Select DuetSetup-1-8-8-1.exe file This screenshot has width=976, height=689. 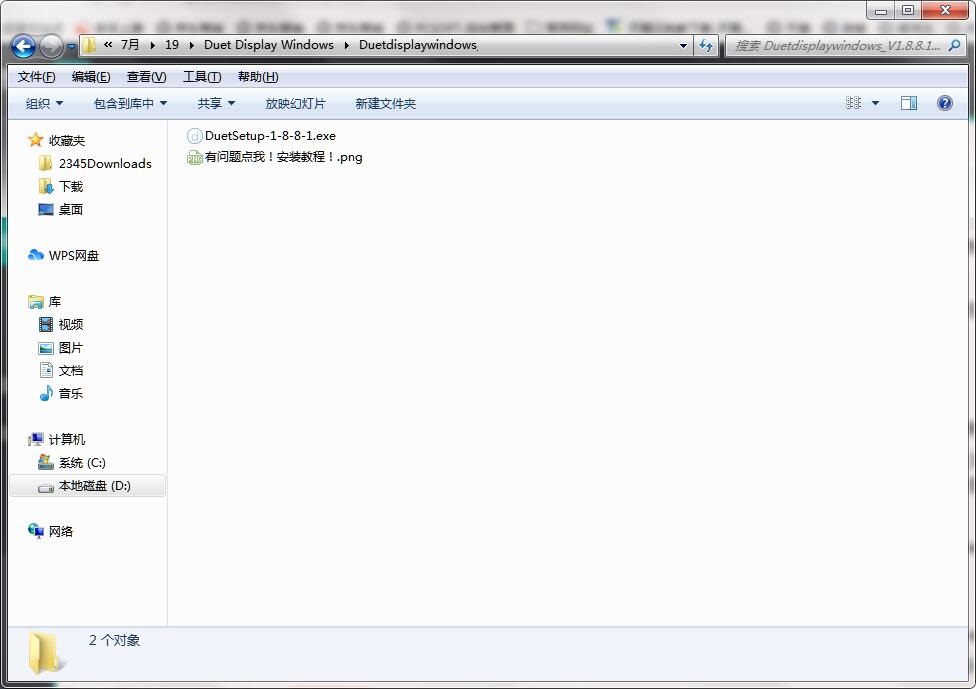[270, 136]
